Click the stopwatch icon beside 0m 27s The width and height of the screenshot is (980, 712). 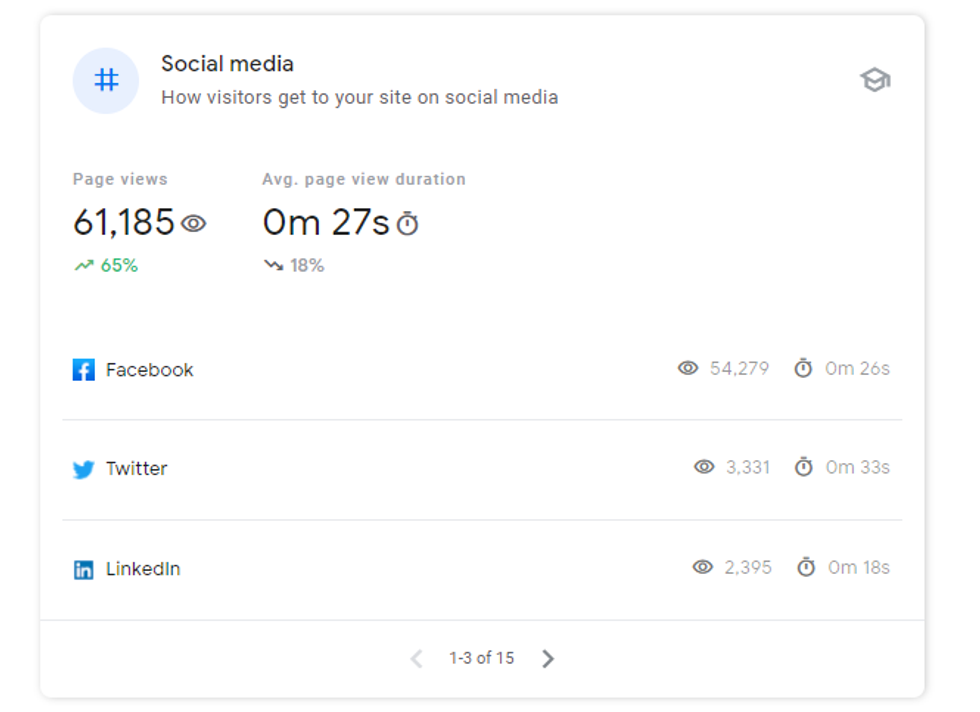(x=407, y=224)
